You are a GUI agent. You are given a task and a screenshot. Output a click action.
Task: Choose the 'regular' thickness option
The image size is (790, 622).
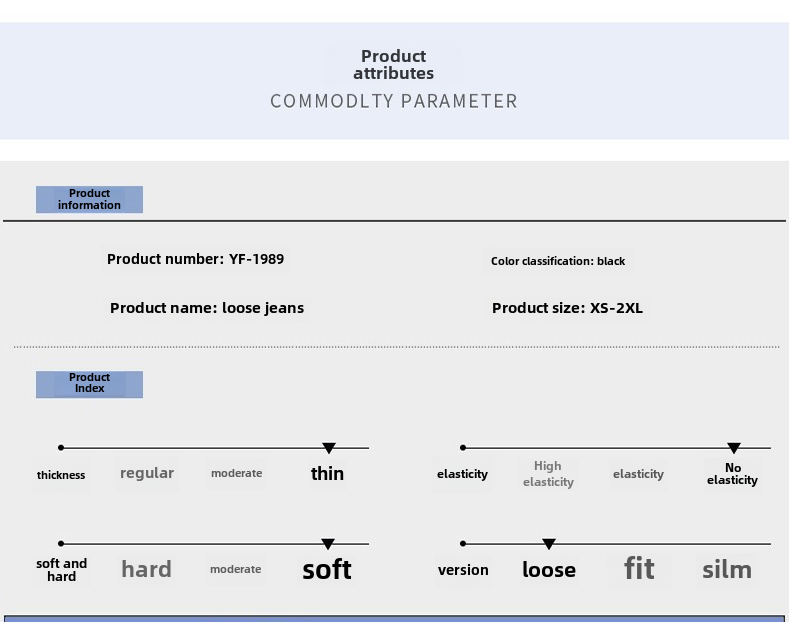tap(147, 473)
